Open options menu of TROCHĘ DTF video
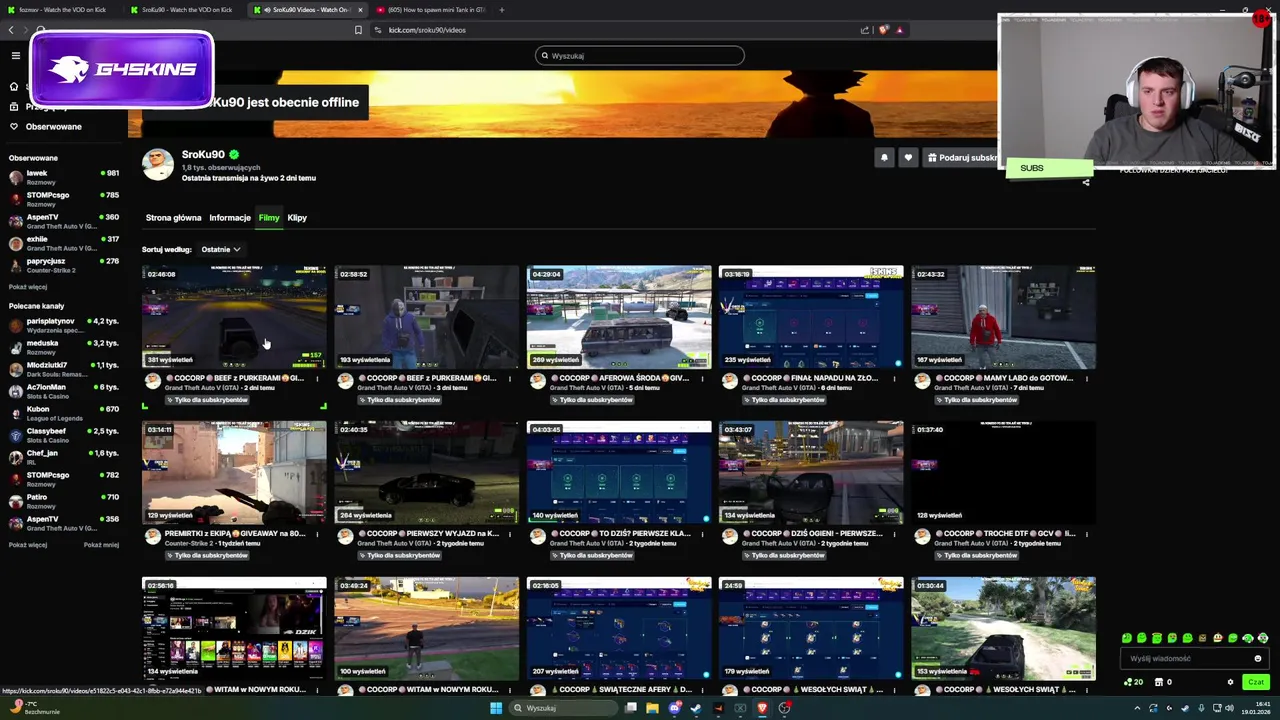The image size is (1280, 720). 1086,535
